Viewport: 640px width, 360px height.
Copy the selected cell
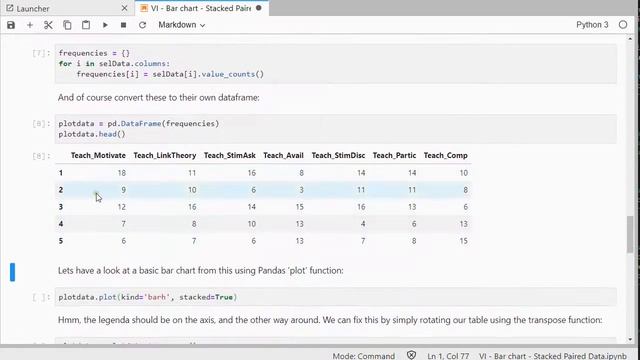67,25
